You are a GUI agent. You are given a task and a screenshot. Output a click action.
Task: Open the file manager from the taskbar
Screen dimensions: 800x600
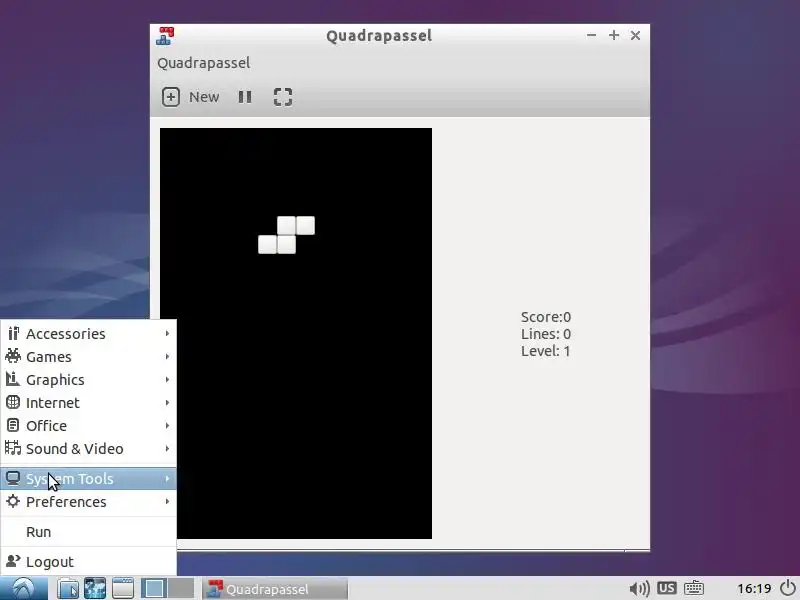(68, 589)
